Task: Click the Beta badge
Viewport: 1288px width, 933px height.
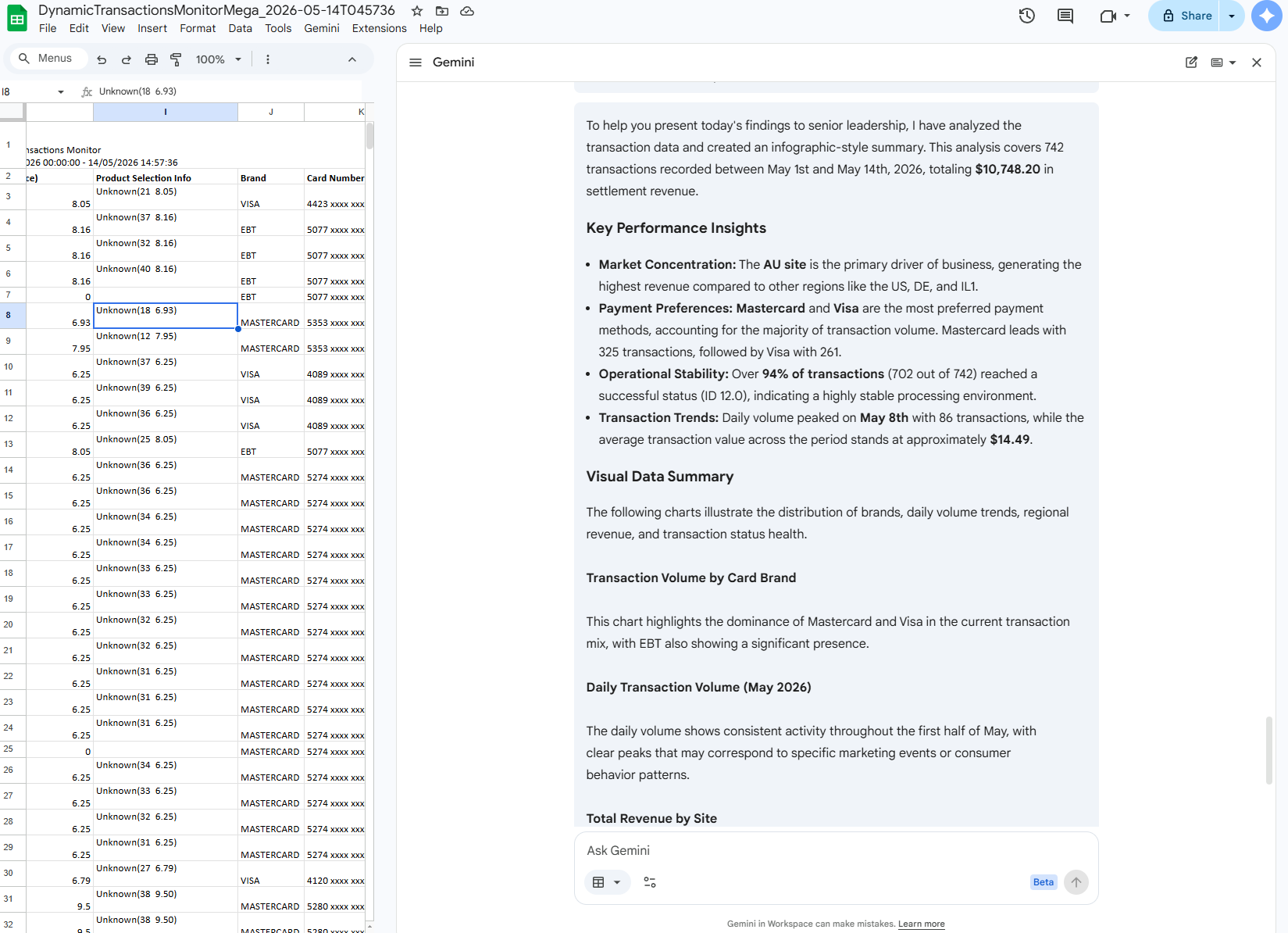Action: pyautogui.click(x=1044, y=882)
